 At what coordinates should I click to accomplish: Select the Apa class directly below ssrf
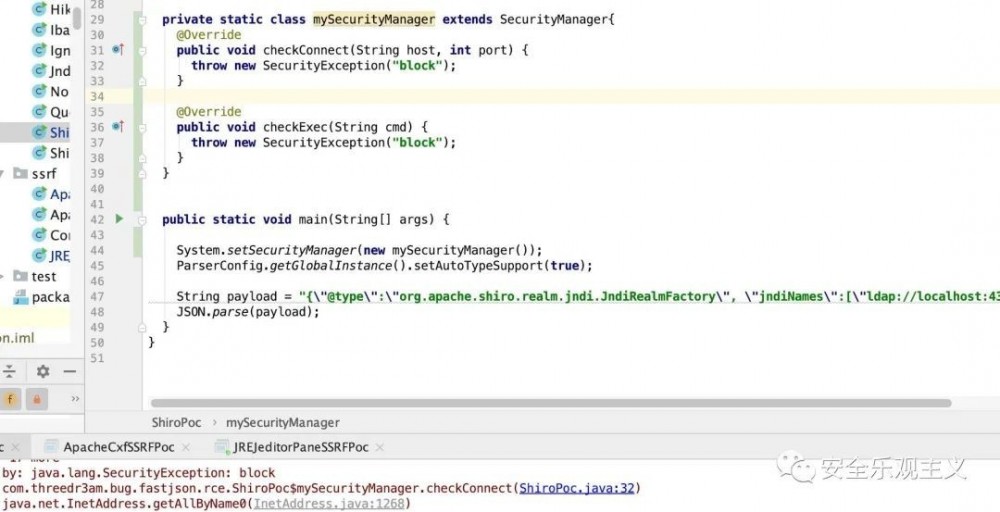(51, 194)
